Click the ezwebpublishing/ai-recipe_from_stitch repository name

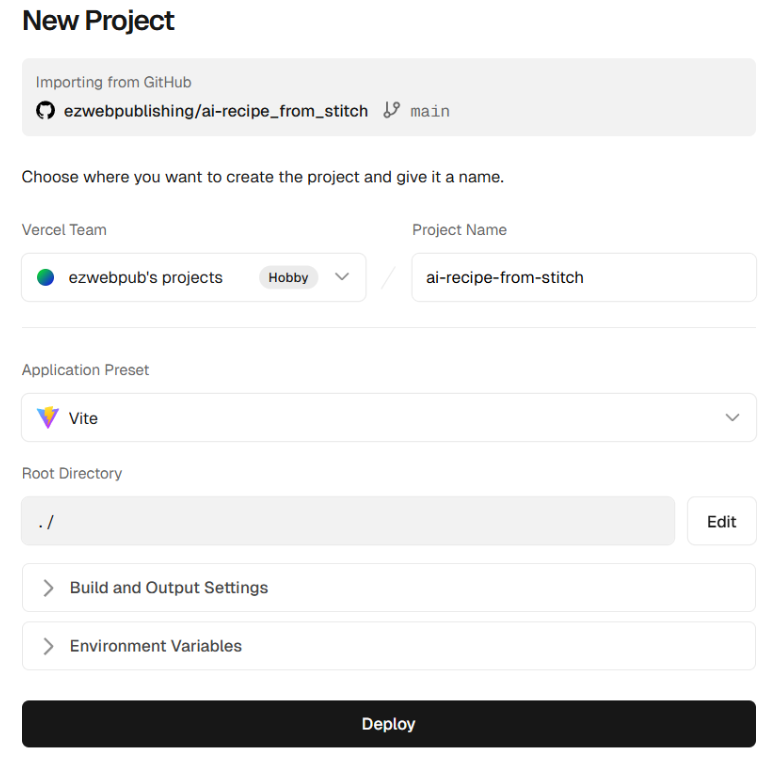pos(216,111)
